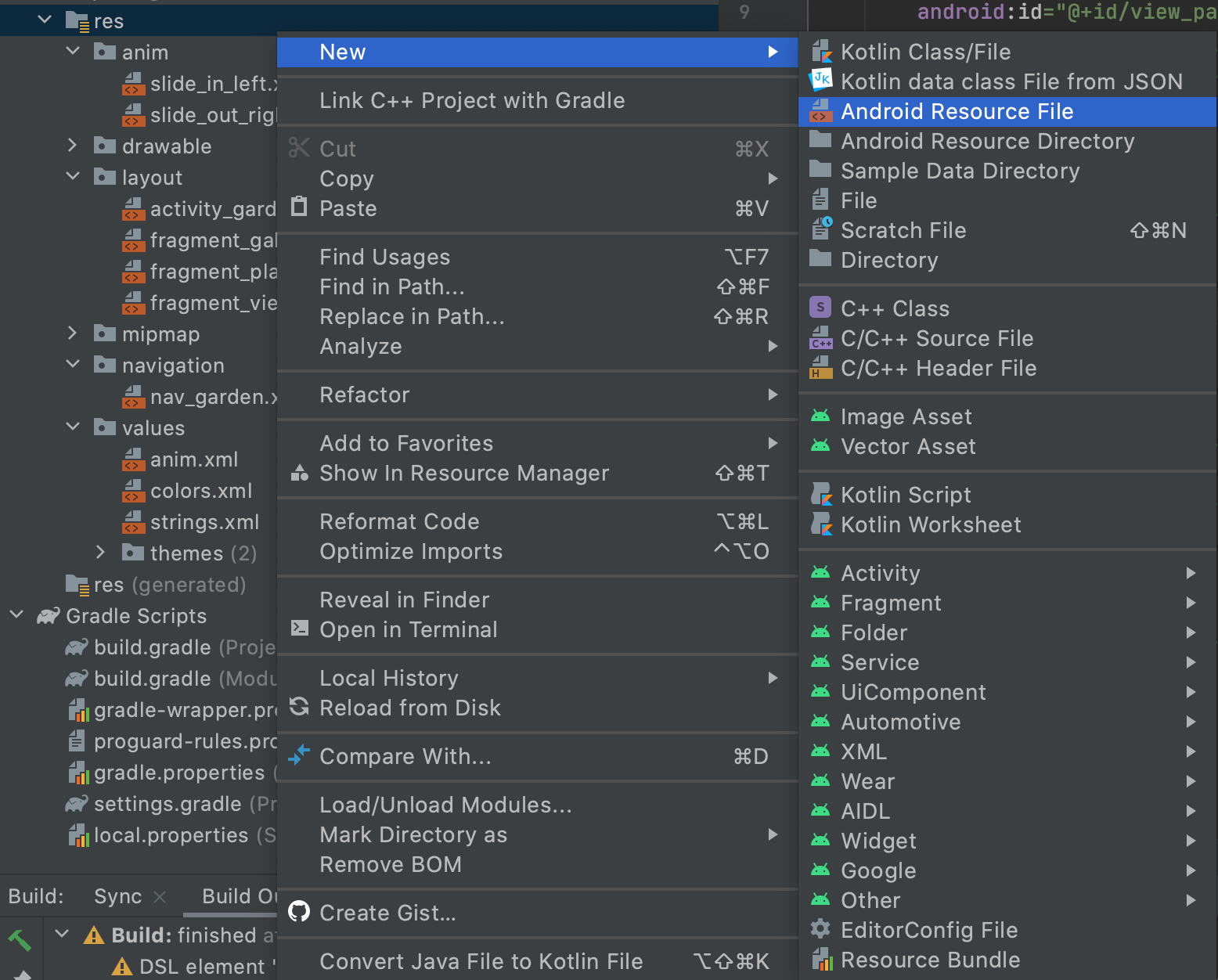
Task: Collapse the anim folder
Action: pyautogui.click(x=73, y=52)
